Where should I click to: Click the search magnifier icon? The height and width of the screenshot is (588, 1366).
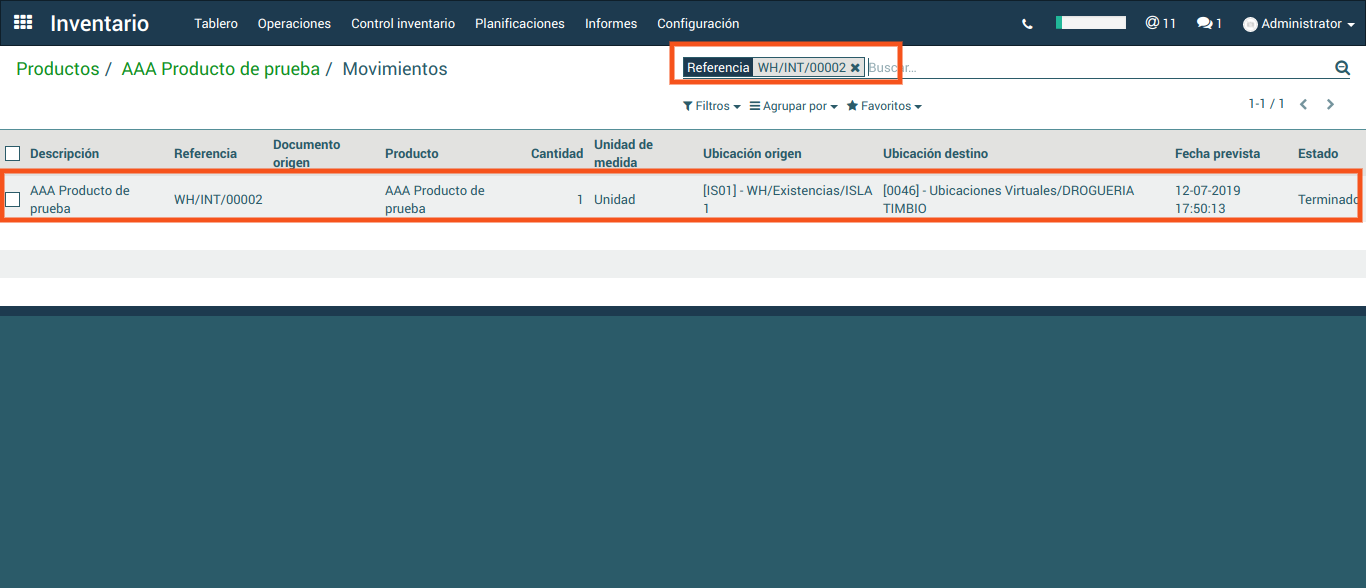click(1342, 68)
